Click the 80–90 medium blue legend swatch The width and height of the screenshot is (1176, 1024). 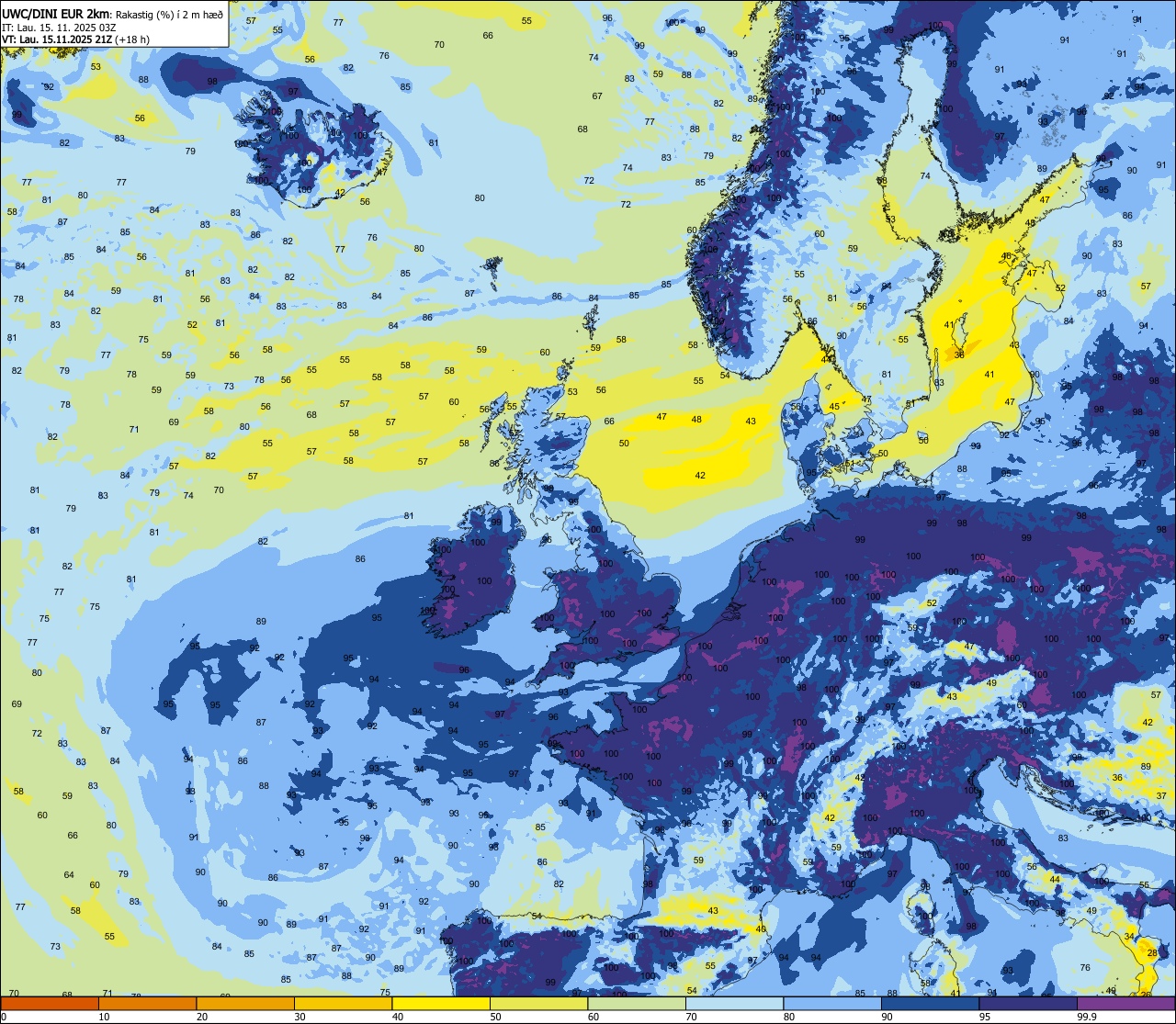coord(833,1004)
